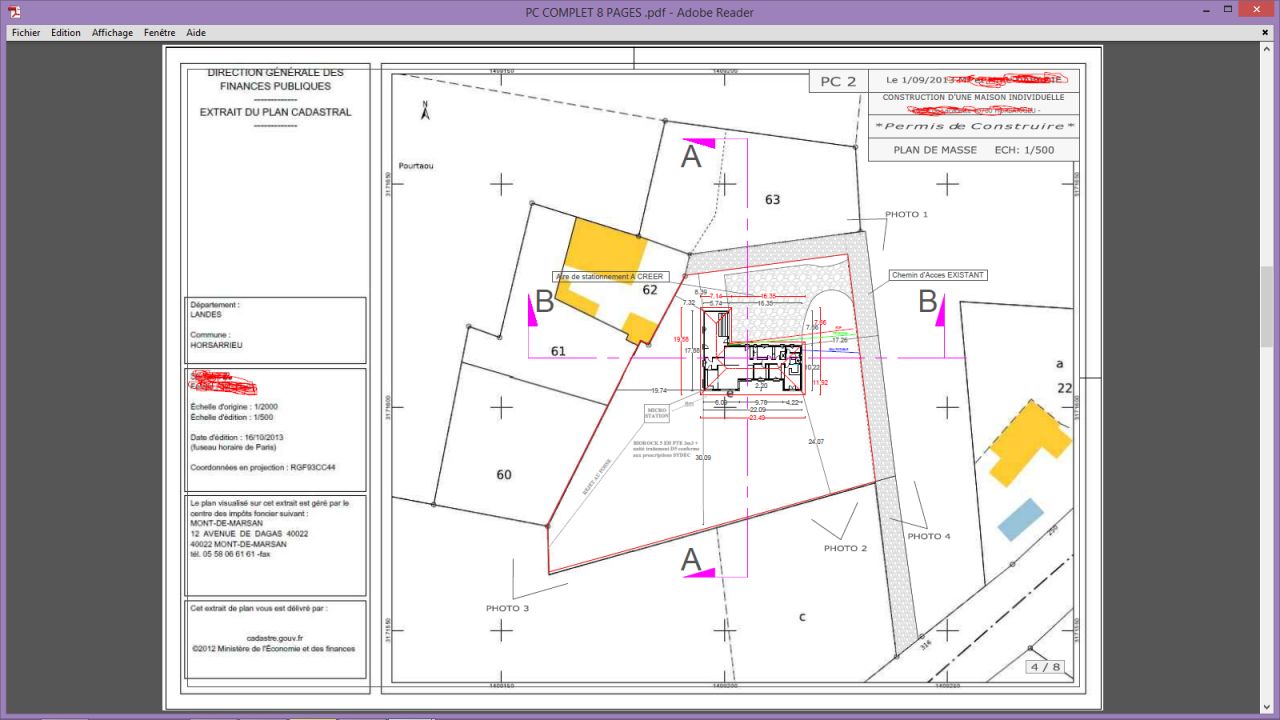The height and width of the screenshot is (720, 1280).
Task: Click "DIRECTION GÉNÉRALE DES FINANCES PUBLIQUES" heading
Action: click(x=275, y=79)
